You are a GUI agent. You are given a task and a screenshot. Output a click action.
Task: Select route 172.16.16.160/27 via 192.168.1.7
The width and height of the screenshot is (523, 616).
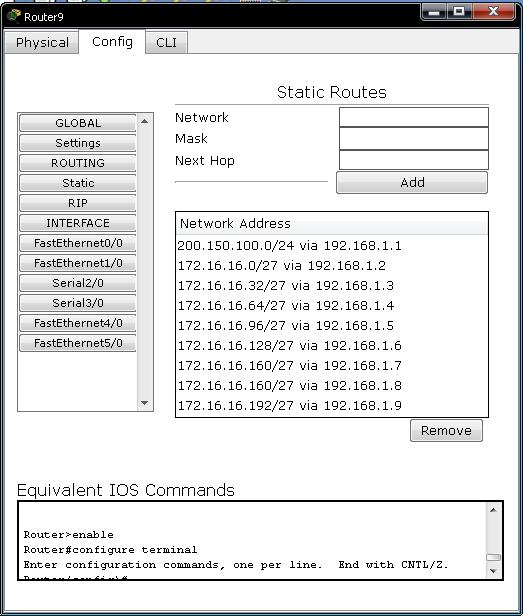332,366
